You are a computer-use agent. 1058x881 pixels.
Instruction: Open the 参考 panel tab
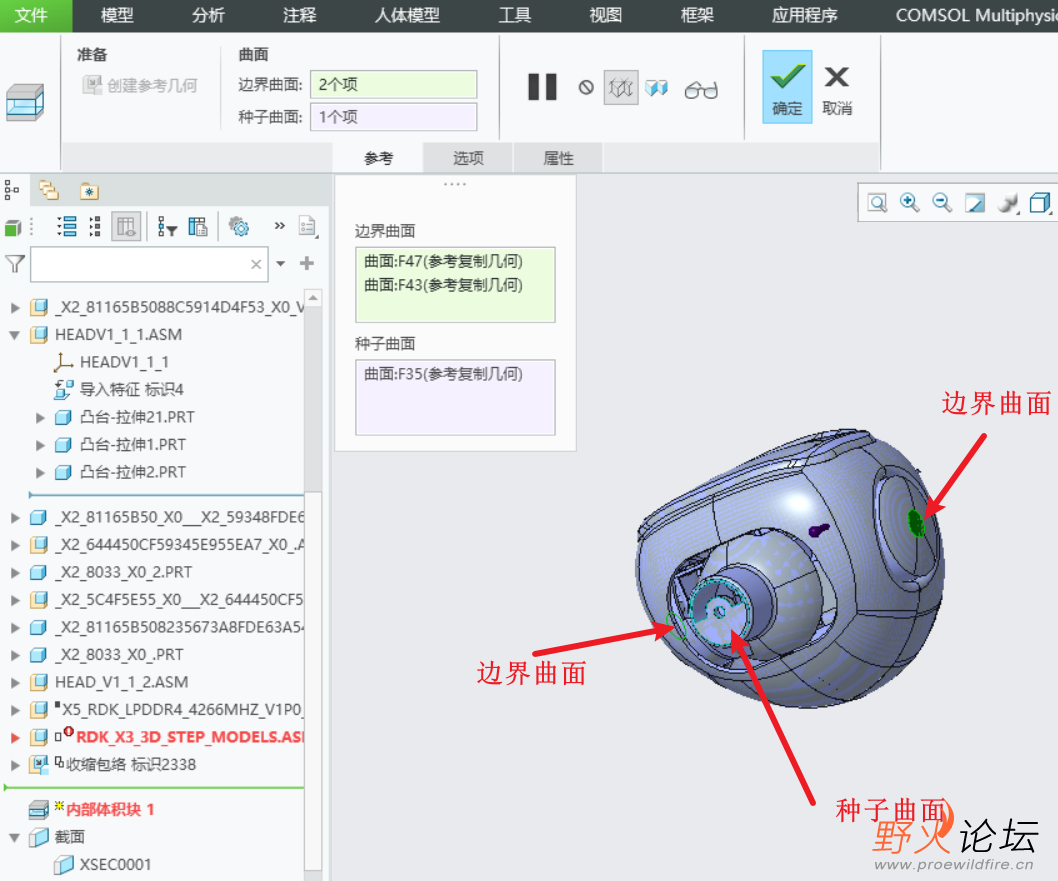click(378, 158)
